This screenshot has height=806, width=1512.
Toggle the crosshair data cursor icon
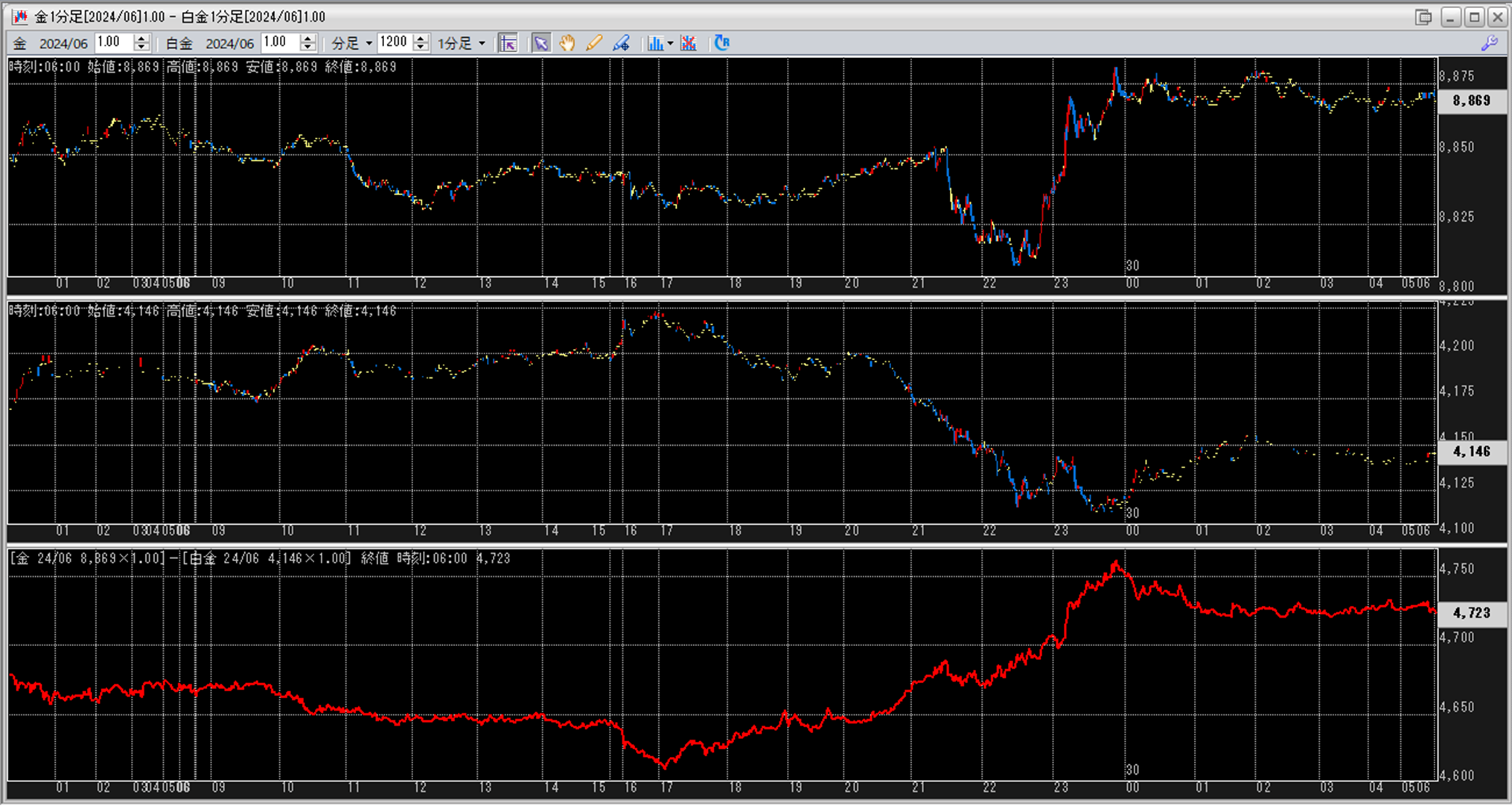[x=508, y=43]
